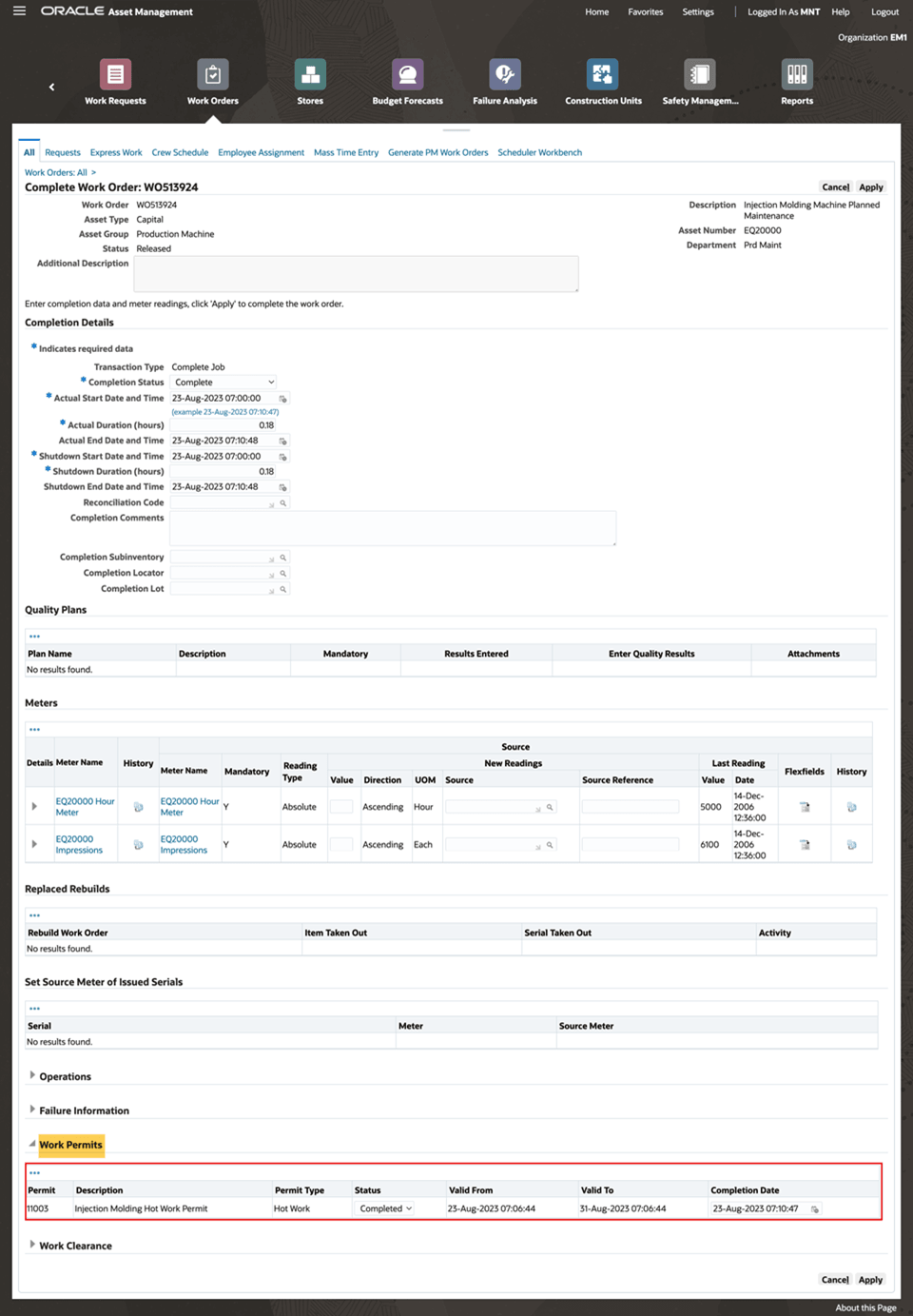
Task: Switch to the Mass Time Entry tab
Action: coord(346,152)
